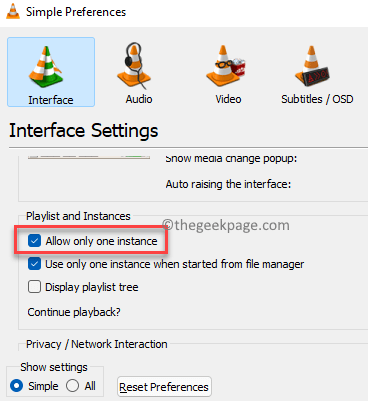Click the Playlist and Instances group heading
368x401 pixels.
tap(78, 216)
